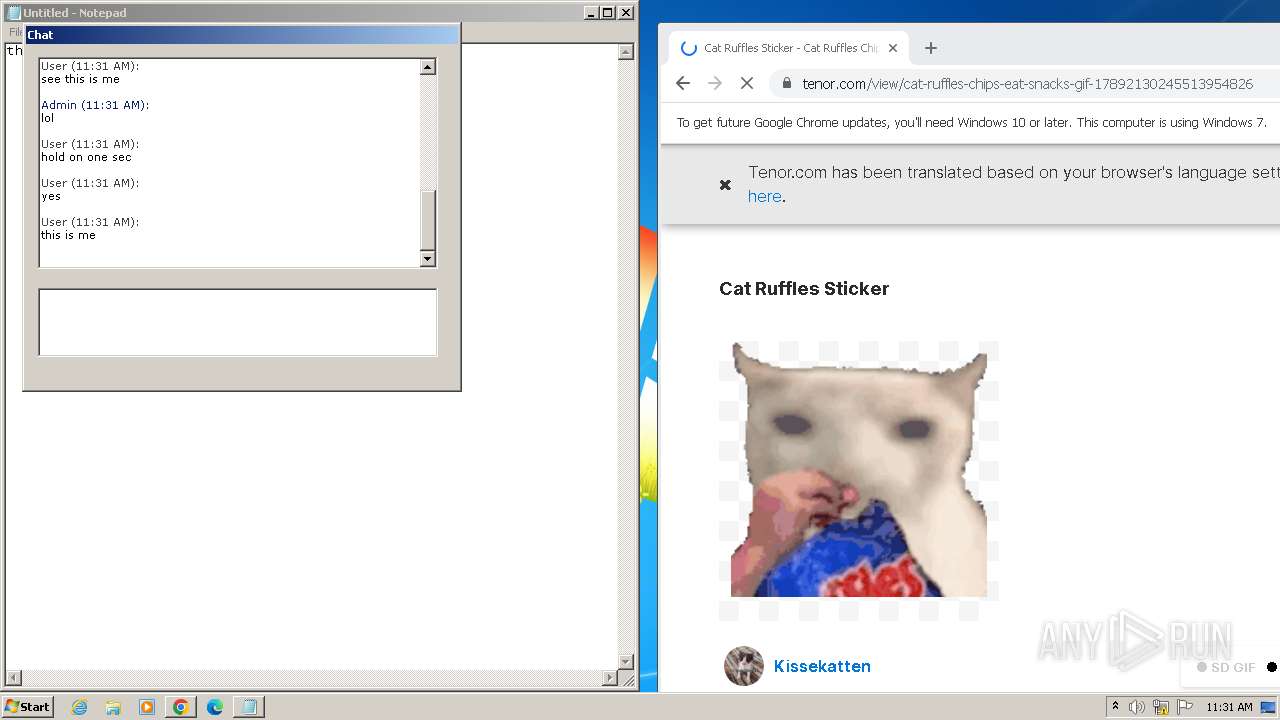Image resolution: width=1280 pixels, height=720 pixels.
Task: Close the Untitled - Notepad window
Action: pos(626,13)
